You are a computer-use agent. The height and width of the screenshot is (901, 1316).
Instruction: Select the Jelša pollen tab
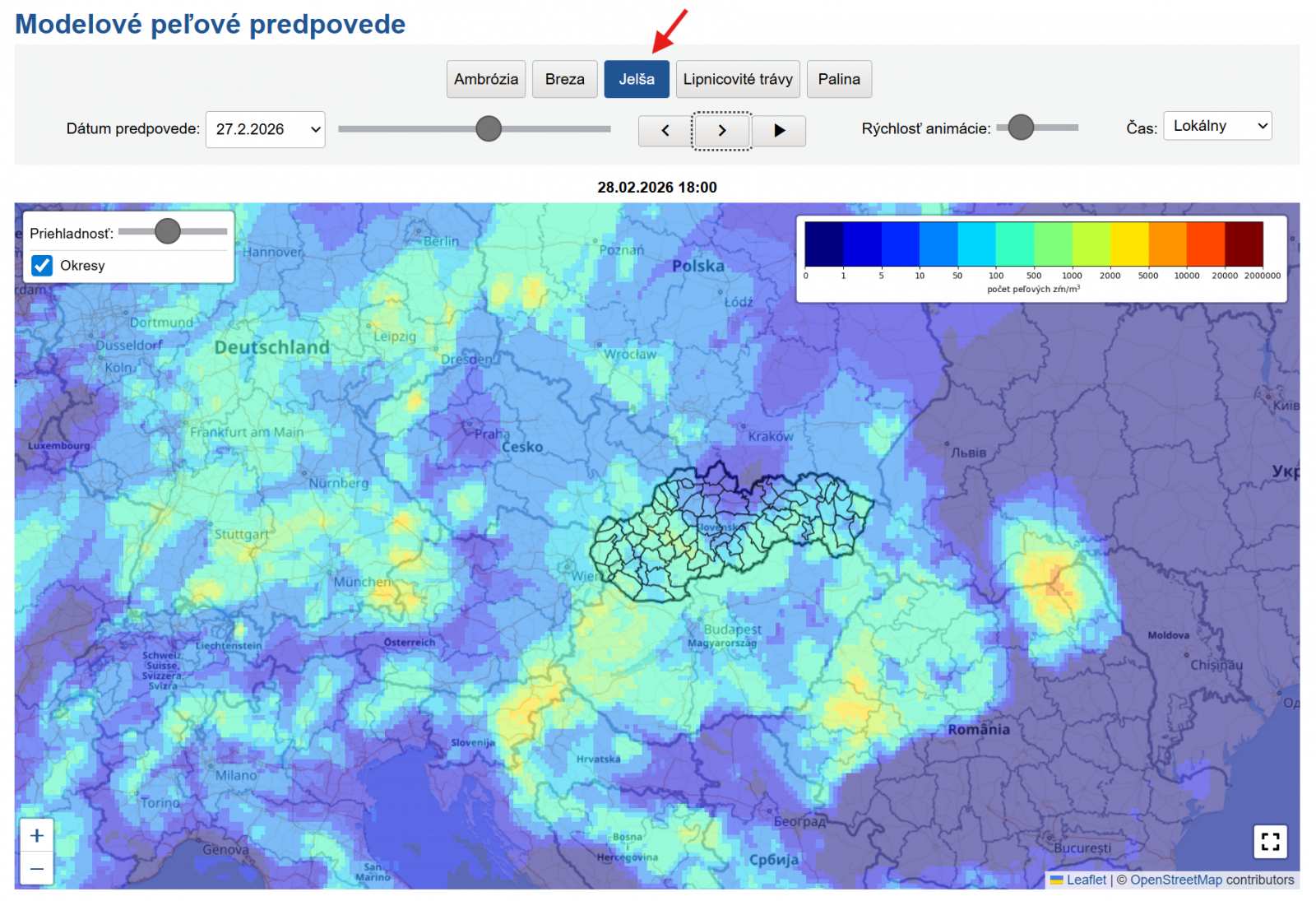pyautogui.click(x=636, y=79)
